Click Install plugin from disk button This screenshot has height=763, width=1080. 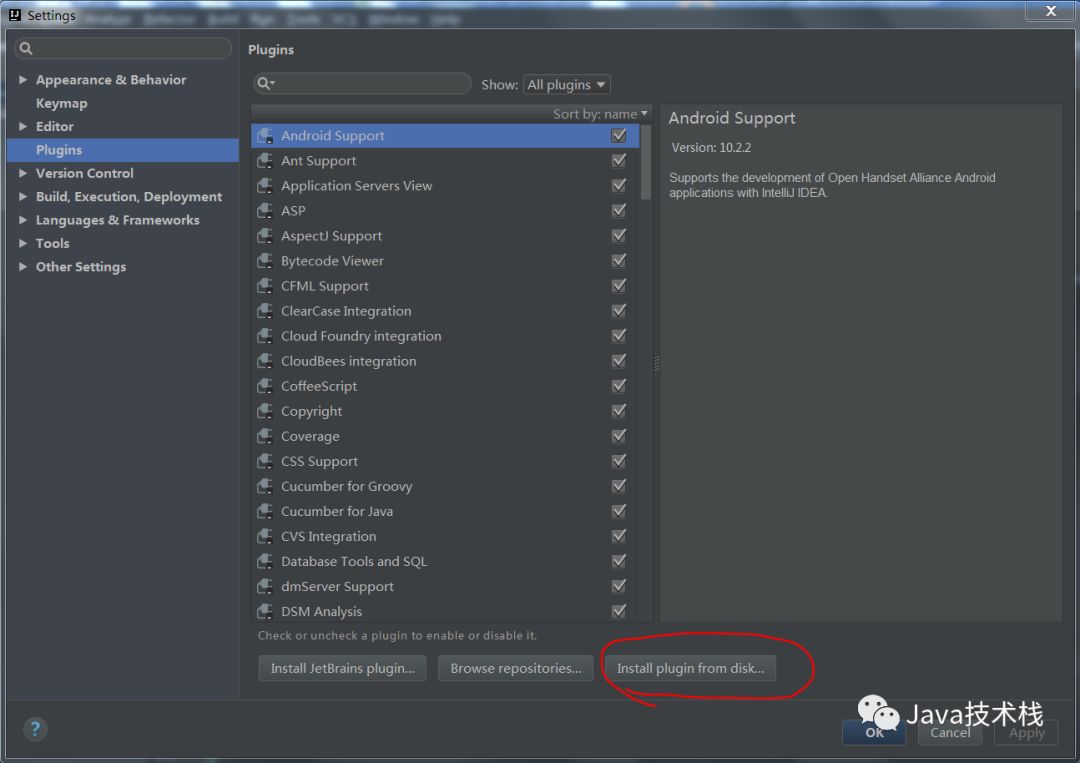[690, 668]
